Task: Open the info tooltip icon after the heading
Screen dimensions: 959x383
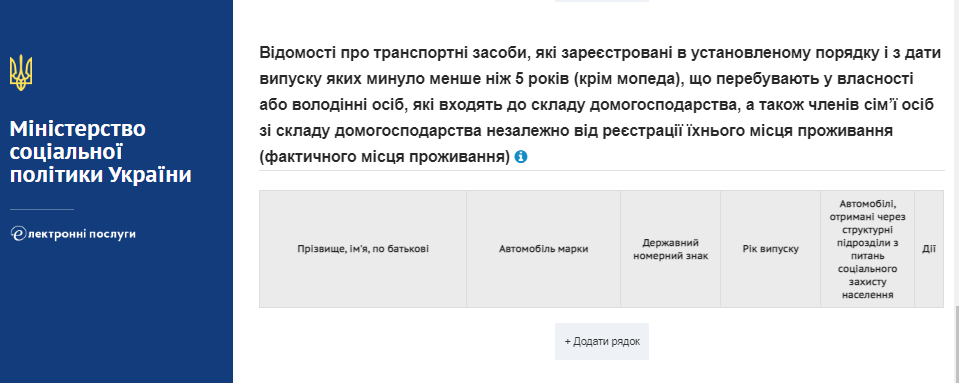Action: [x=521, y=157]
